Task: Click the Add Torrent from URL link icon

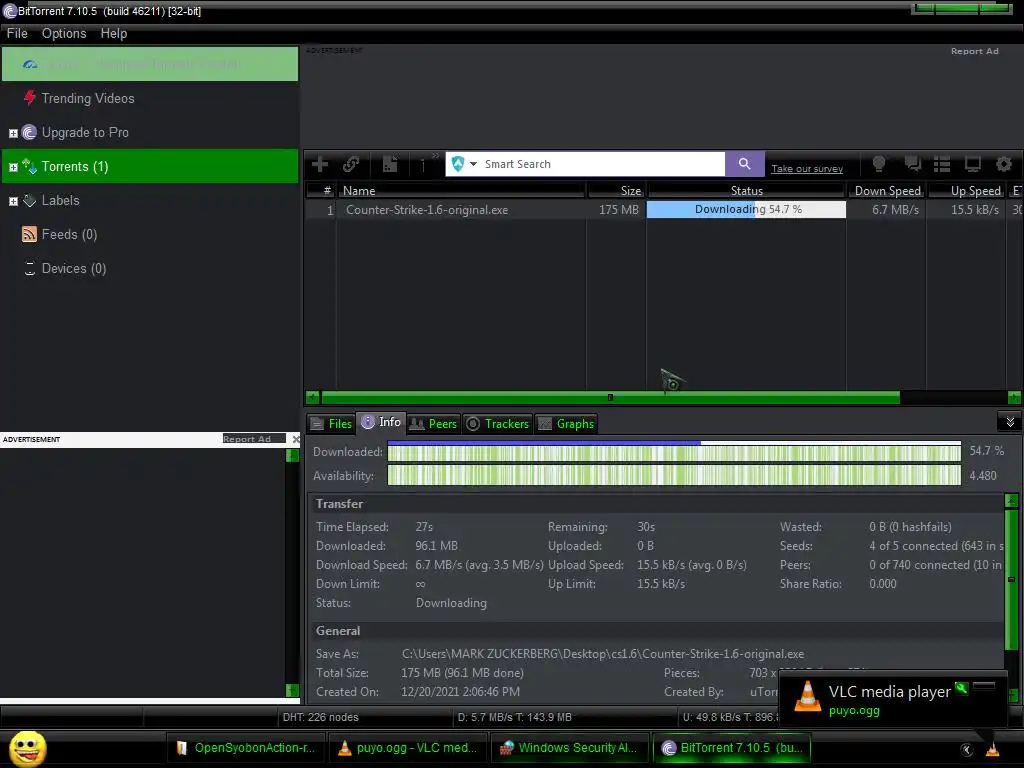Action: [351, 164]
